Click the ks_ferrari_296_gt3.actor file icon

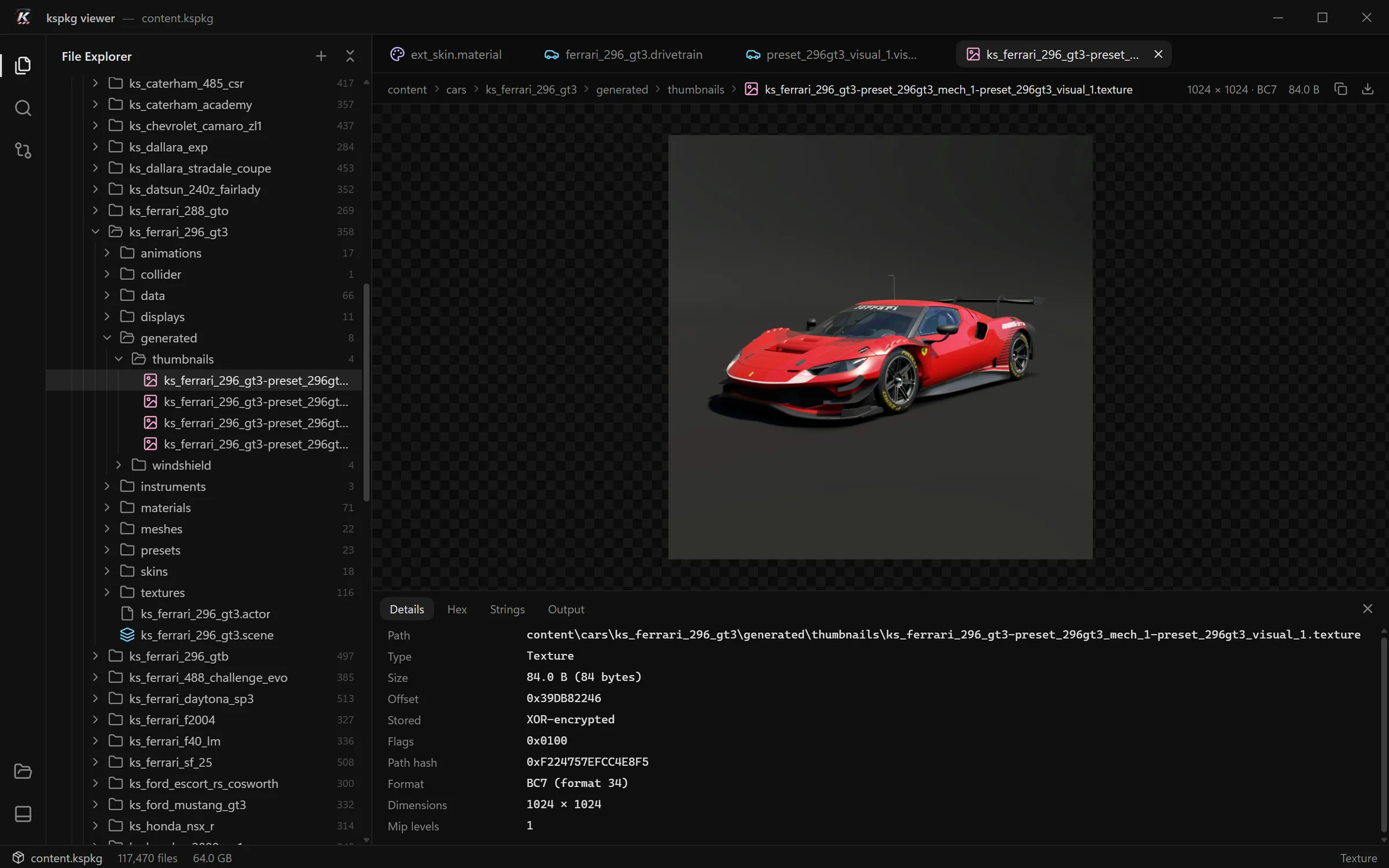pyautogui.click(x=127, y=613)
